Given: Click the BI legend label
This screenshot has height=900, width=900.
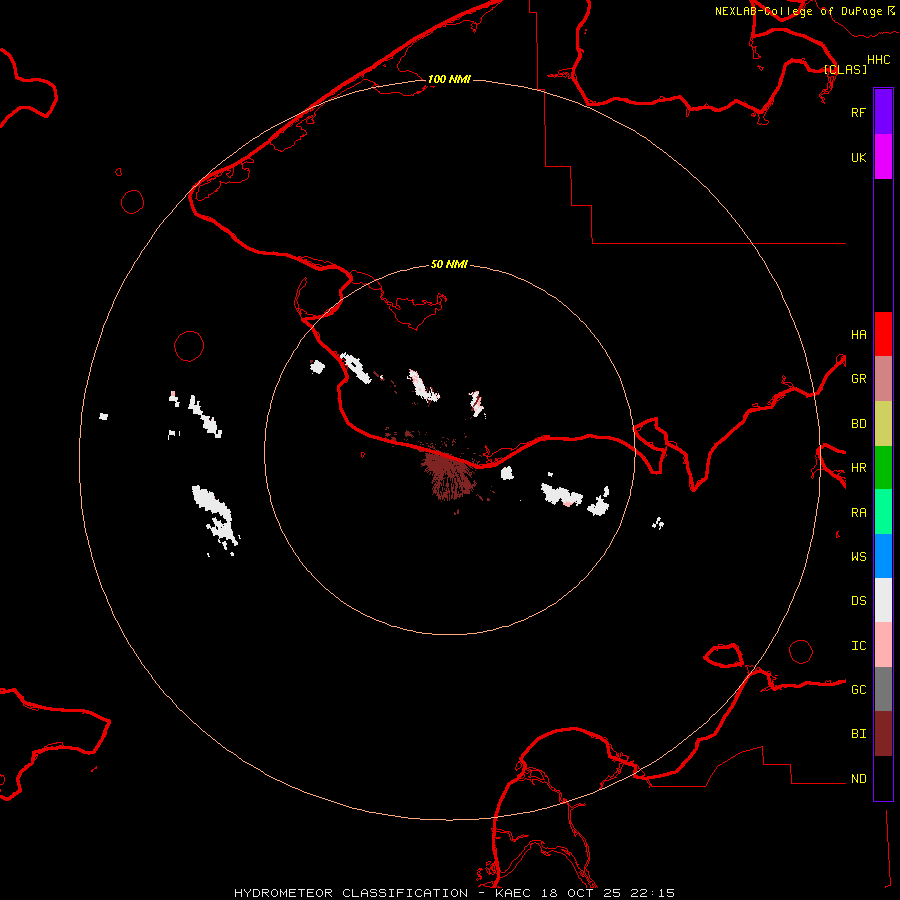Looking at the screenshot, I should (x=858, y=734).
